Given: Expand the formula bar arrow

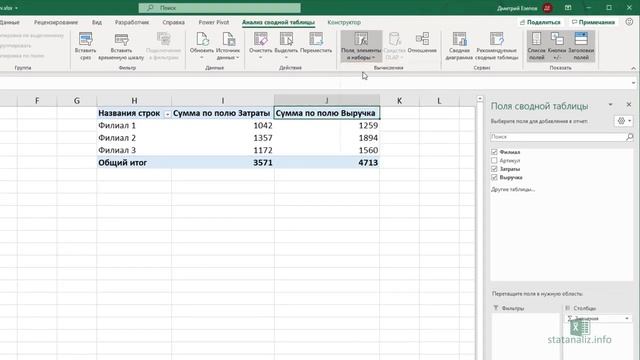Looking at the screenshot, I should click(x=633, y=83).
